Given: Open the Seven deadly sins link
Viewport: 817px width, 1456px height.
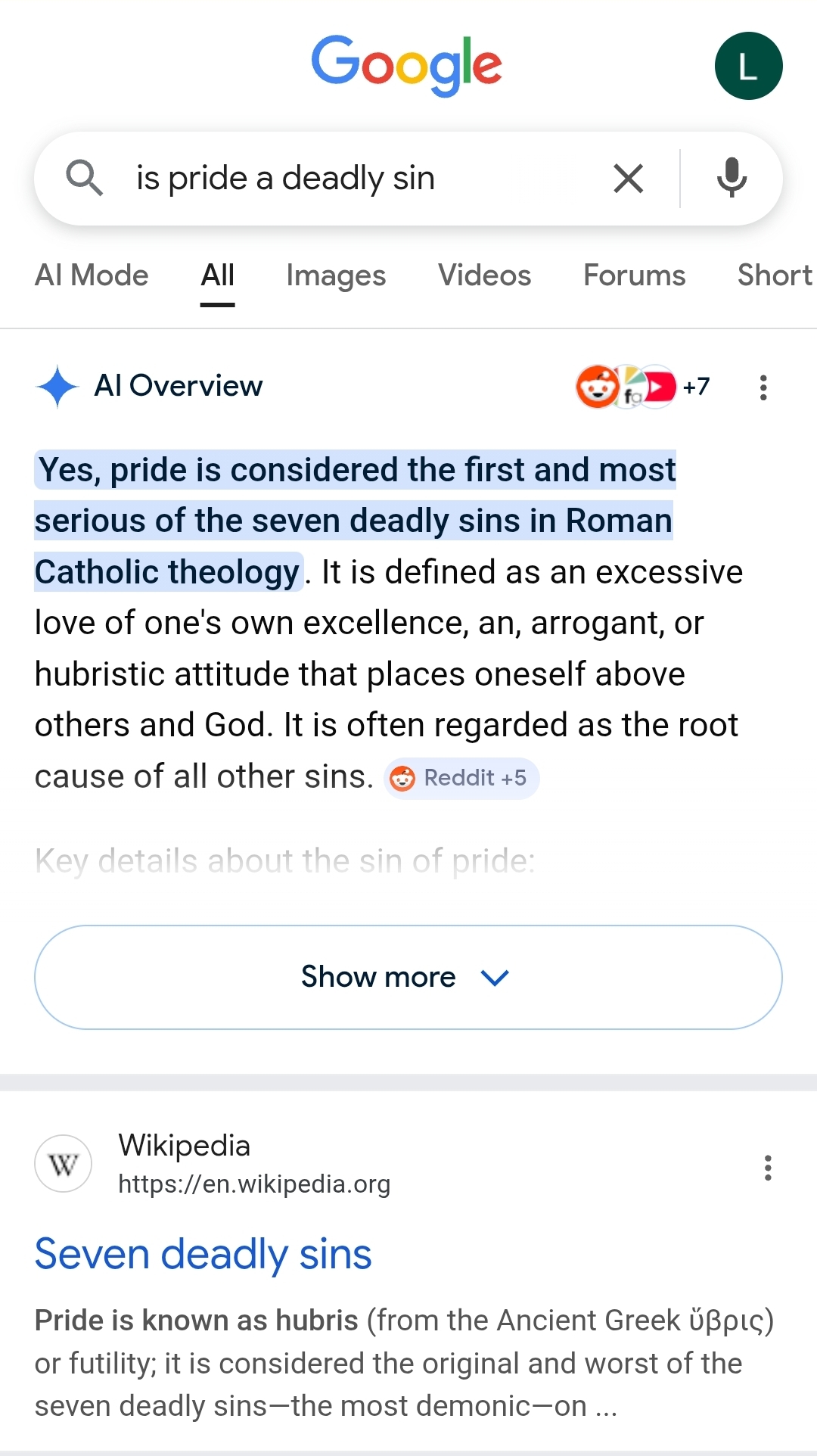Looking at the screenshot, I should [x=203, y=1254].
